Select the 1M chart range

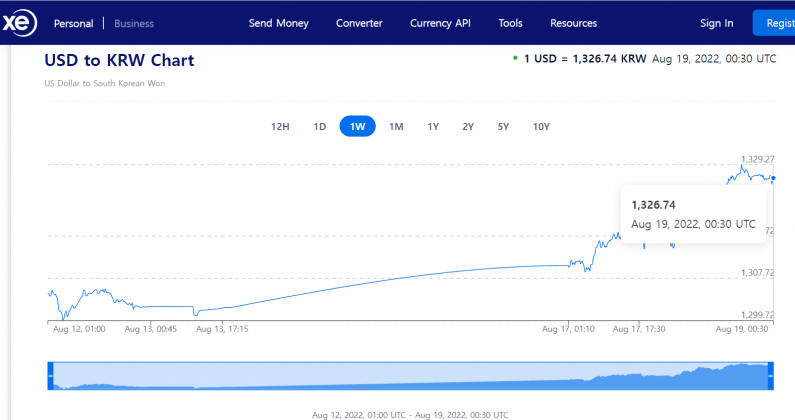click(396, 126)
